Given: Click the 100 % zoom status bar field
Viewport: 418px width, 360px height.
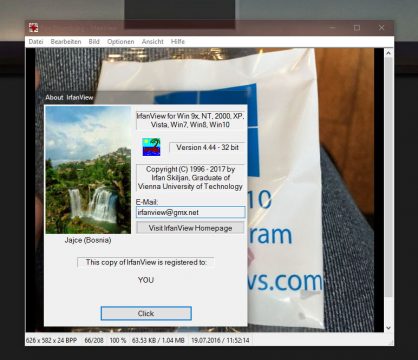Looking at the screenshot, I should [118, 340].
